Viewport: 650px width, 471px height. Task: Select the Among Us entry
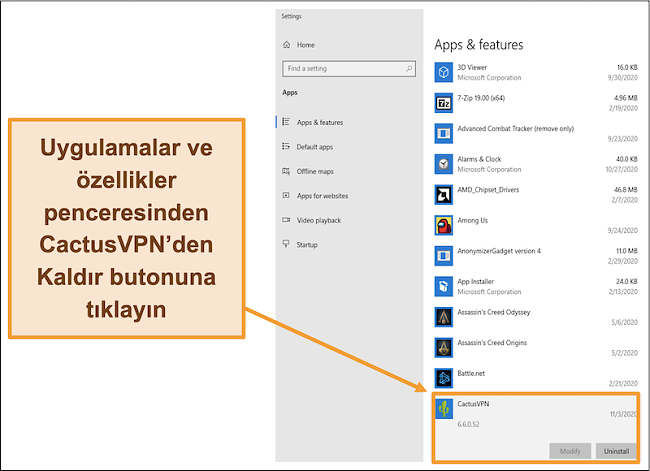(473, 221)
